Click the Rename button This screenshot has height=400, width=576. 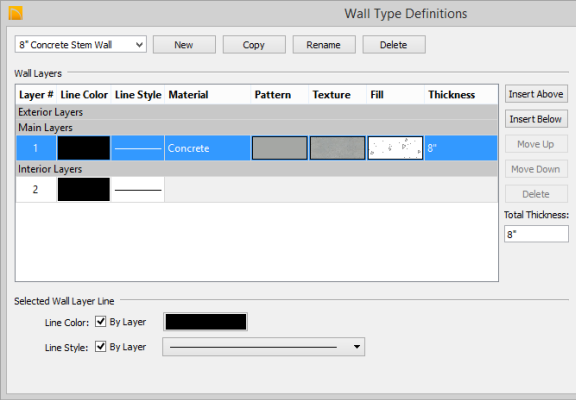click(x=324, y=44)
